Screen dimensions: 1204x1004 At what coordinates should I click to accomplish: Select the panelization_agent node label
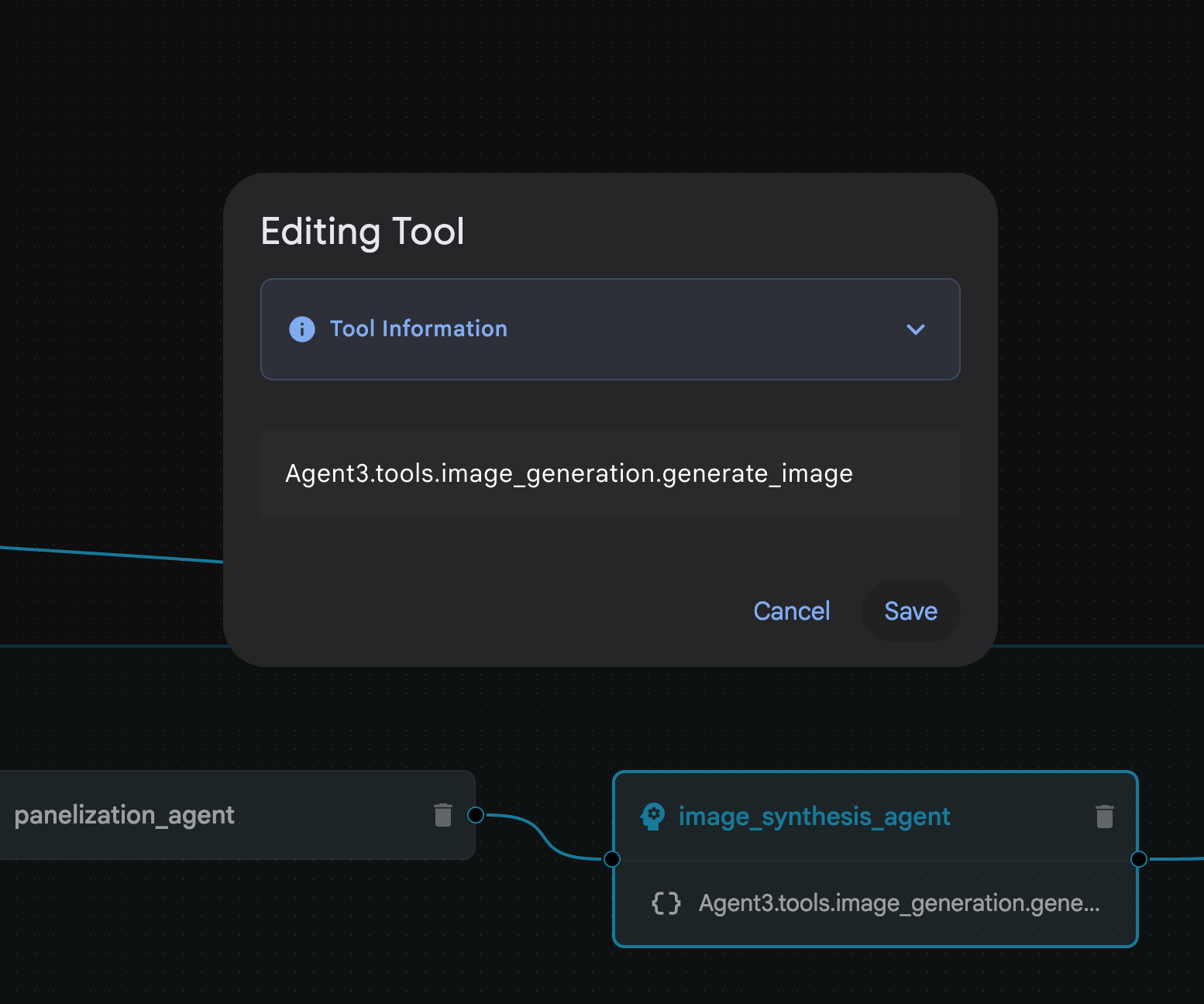click(124, 815)
